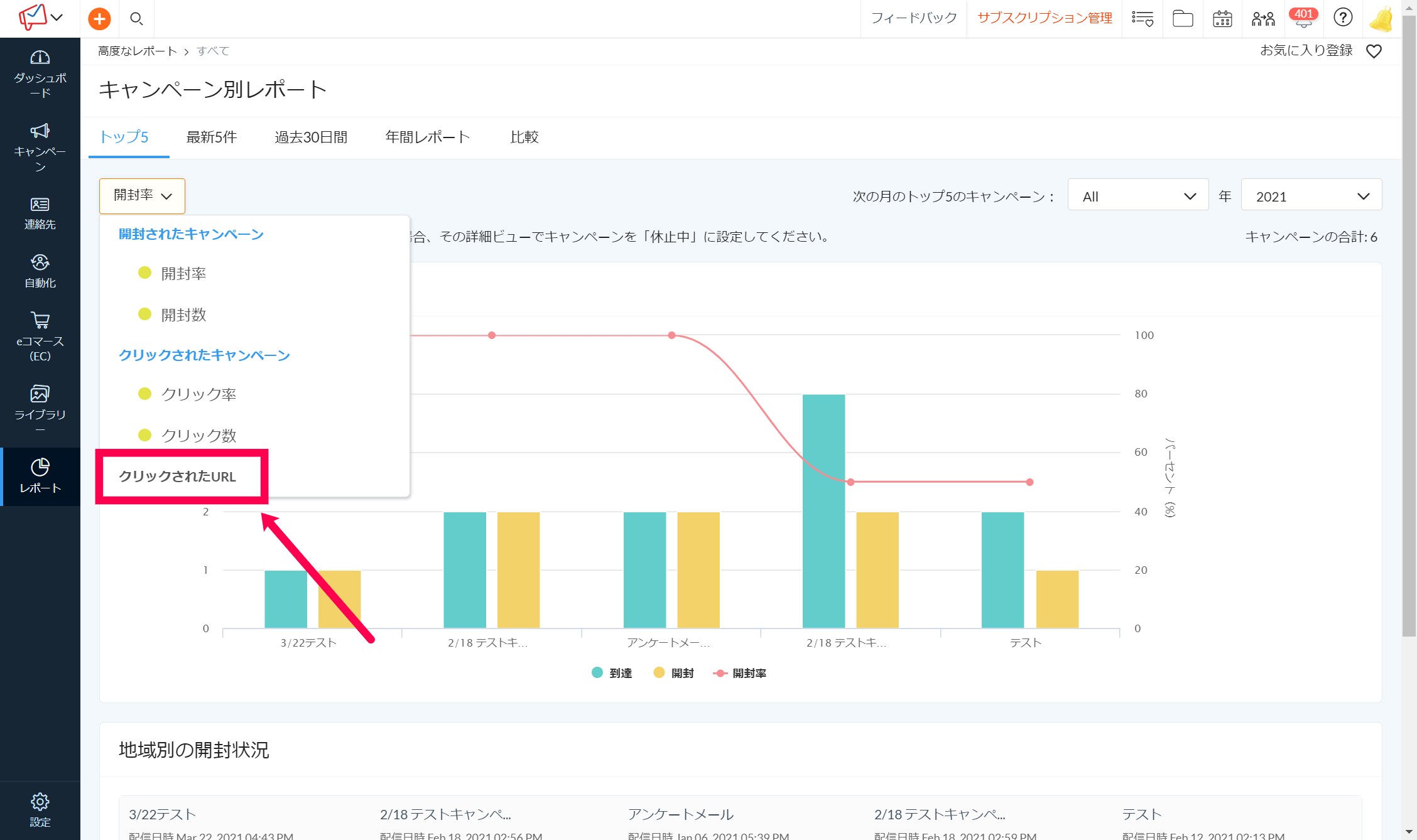
Task: Select クリックされたURL menu option
Action: [x=178, y=477]
